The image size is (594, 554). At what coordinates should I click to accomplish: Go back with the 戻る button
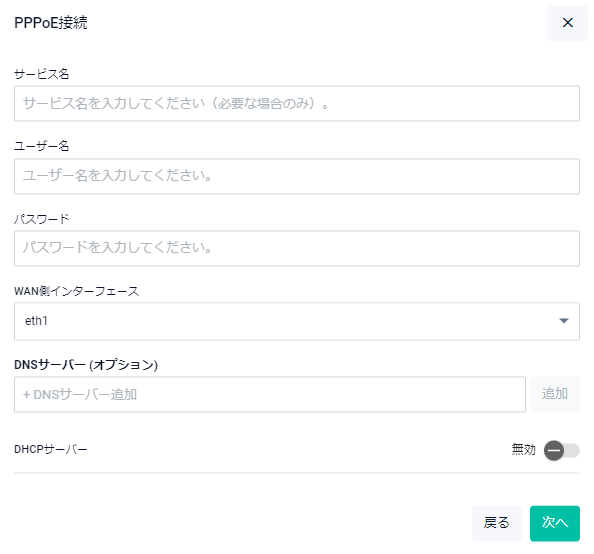pyautogui.click(x=497, y=523)
